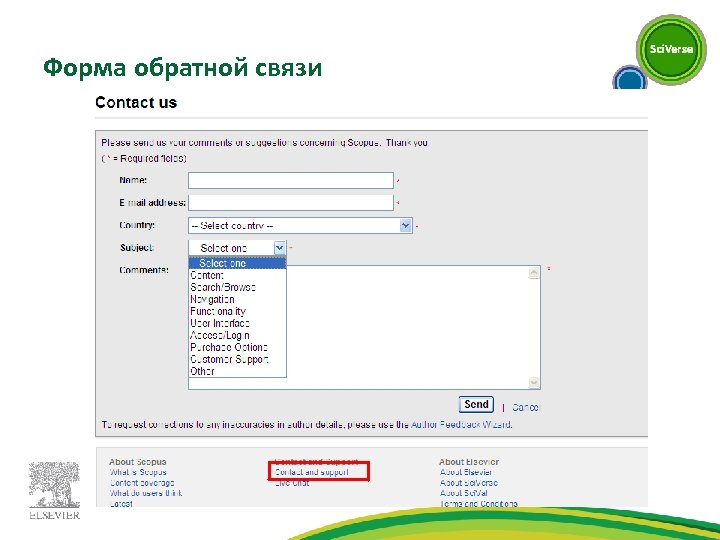Image resolution: width=720 pixels, height=540 pixels.
Task: Click 'Terms and Conditions' footer link
Action: 478,503
